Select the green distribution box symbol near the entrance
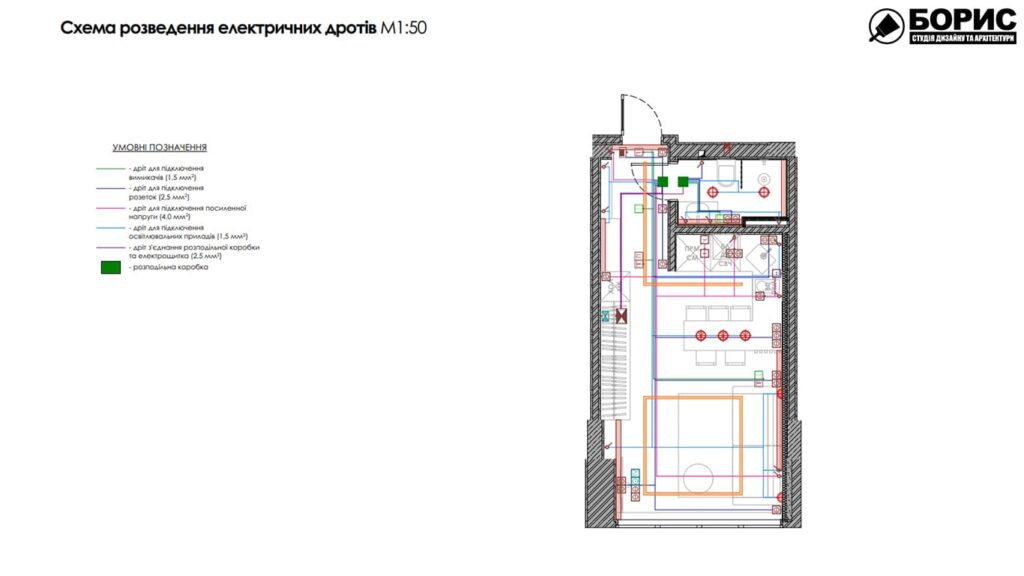The image size is (1024, 576). coord(662,182)
